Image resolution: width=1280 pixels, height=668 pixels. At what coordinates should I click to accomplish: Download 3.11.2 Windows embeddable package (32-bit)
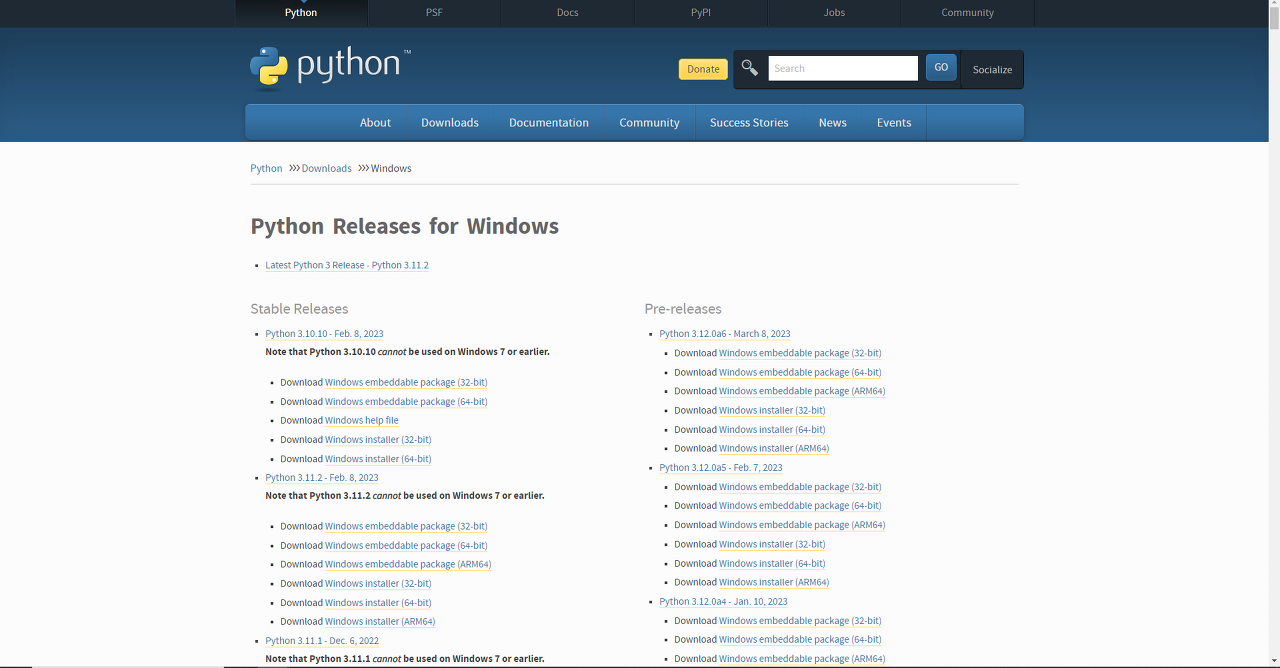(406, 526)
